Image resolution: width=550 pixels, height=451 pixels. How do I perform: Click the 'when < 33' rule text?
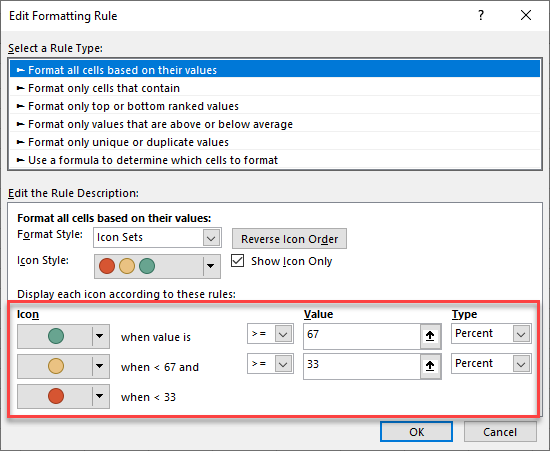pos(148,397)
